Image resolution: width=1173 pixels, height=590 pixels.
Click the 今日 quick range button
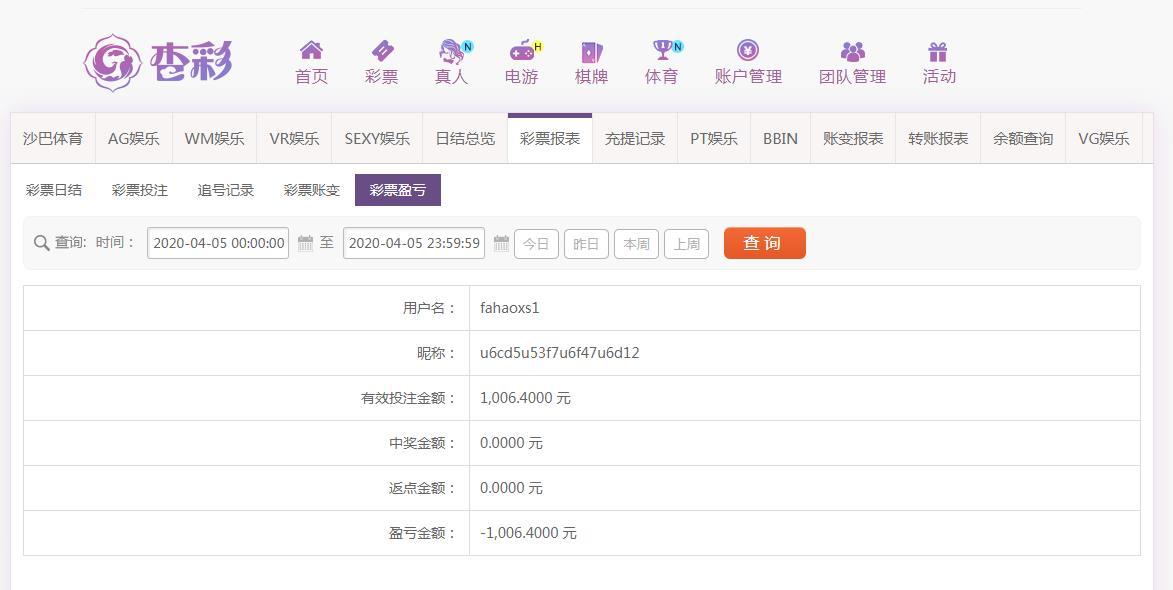(536, 244)
